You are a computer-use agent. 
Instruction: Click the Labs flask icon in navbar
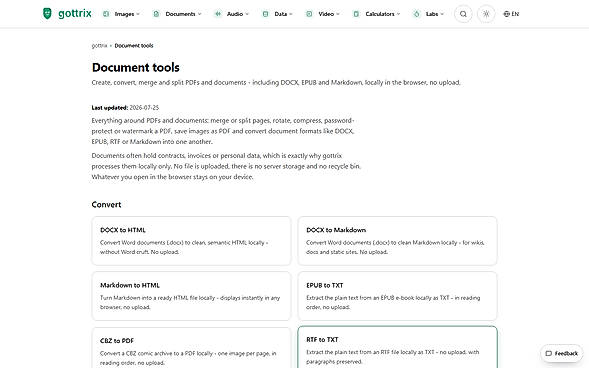point(417,14)
